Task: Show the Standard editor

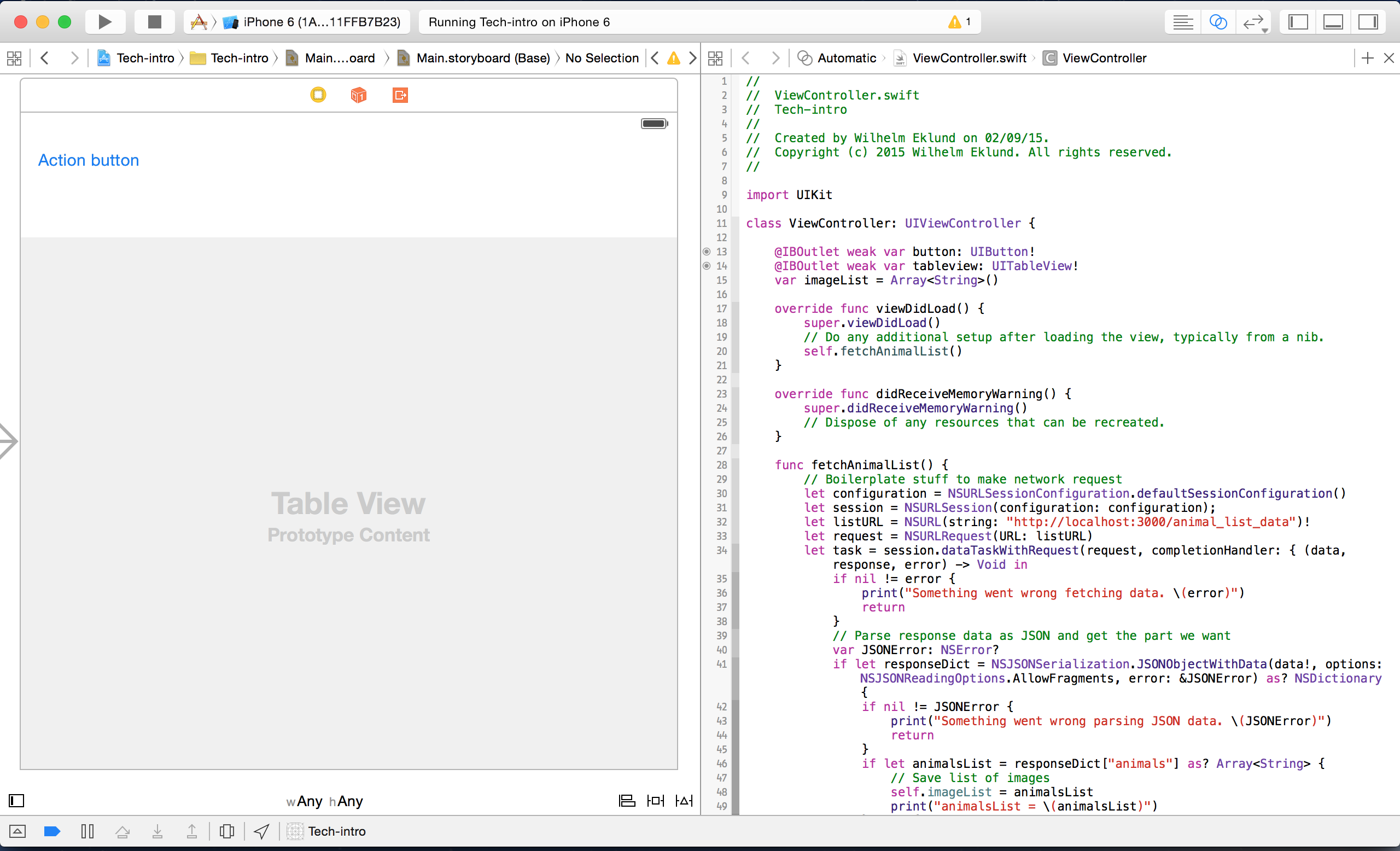Action: 1183,22
